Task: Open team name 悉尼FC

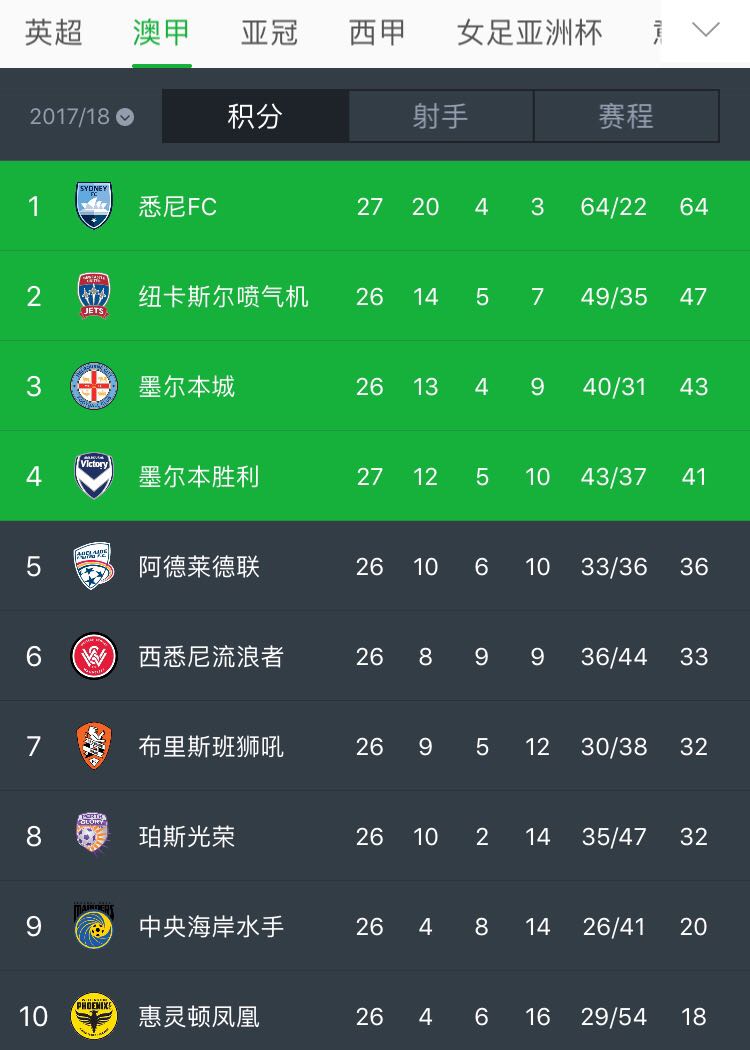Action: click(178, 207)
